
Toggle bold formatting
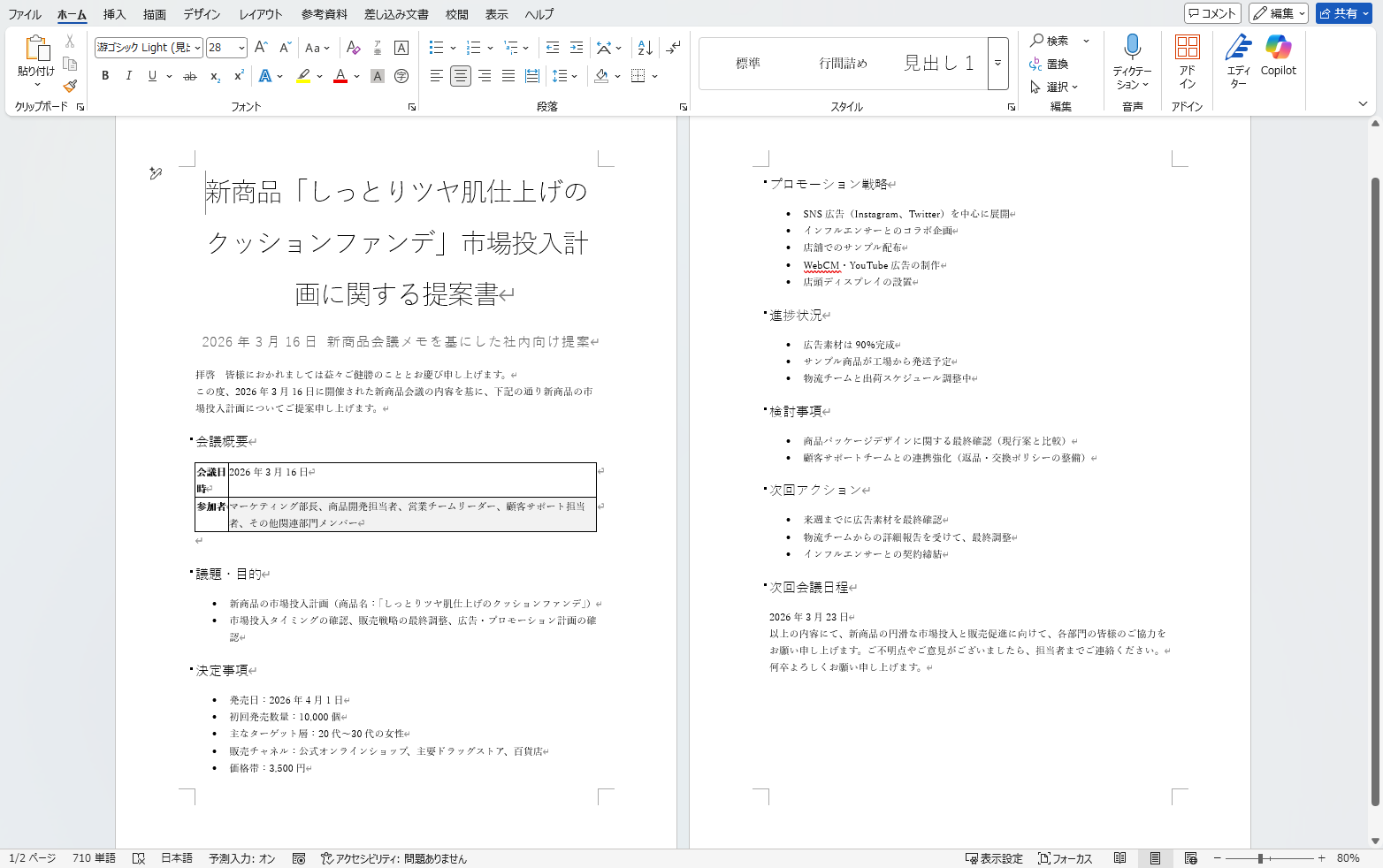coord(105,76)
